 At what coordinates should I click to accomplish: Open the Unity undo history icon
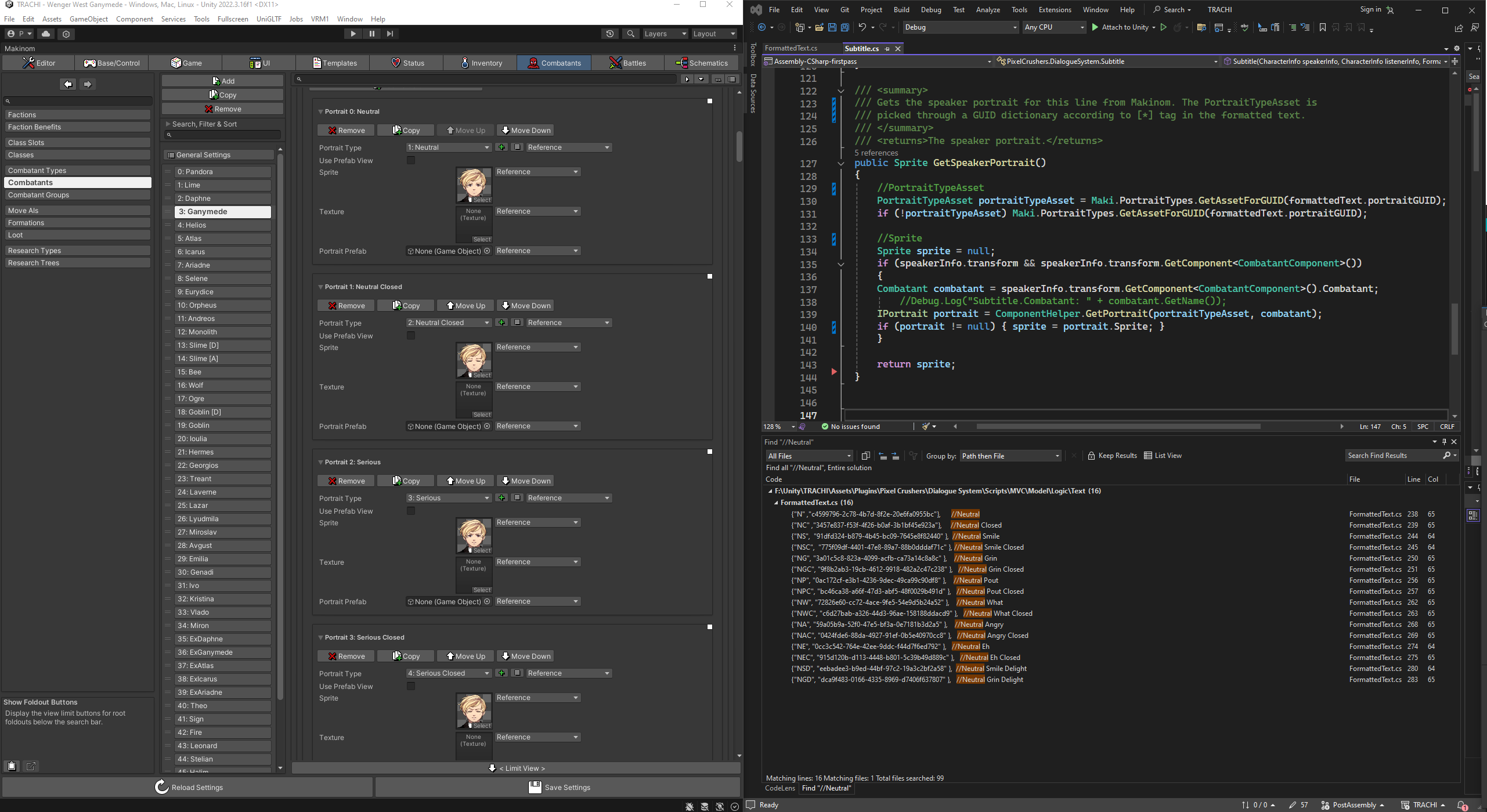pos(609,34)
